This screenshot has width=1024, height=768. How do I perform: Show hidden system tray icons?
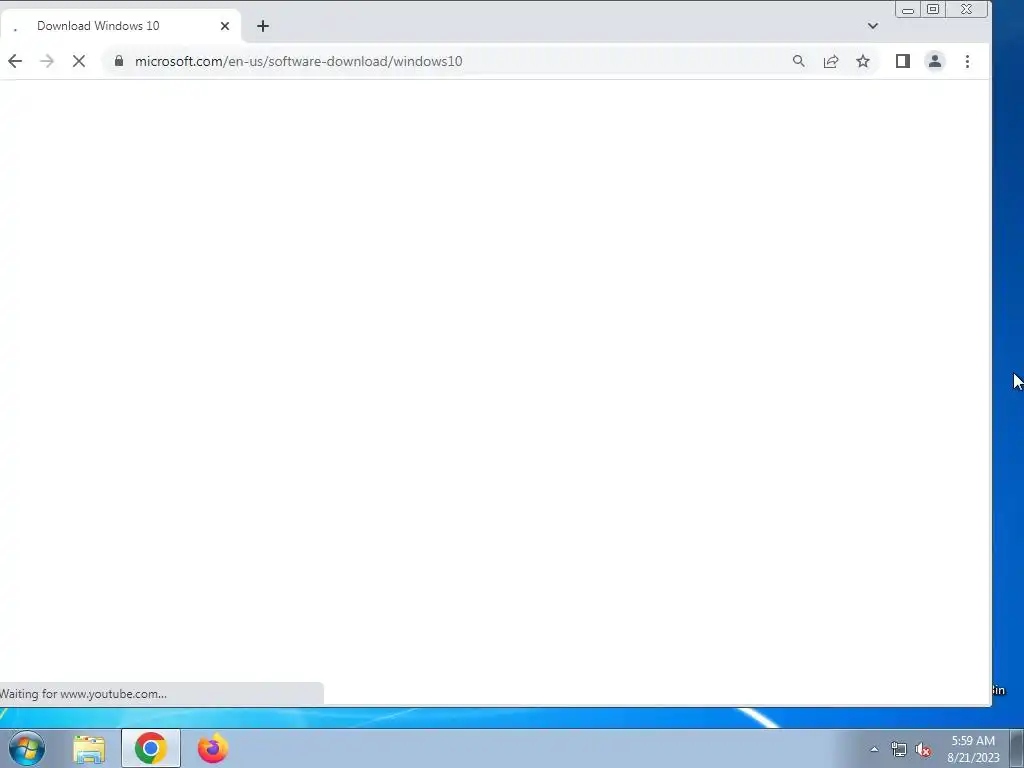(874, 749)
